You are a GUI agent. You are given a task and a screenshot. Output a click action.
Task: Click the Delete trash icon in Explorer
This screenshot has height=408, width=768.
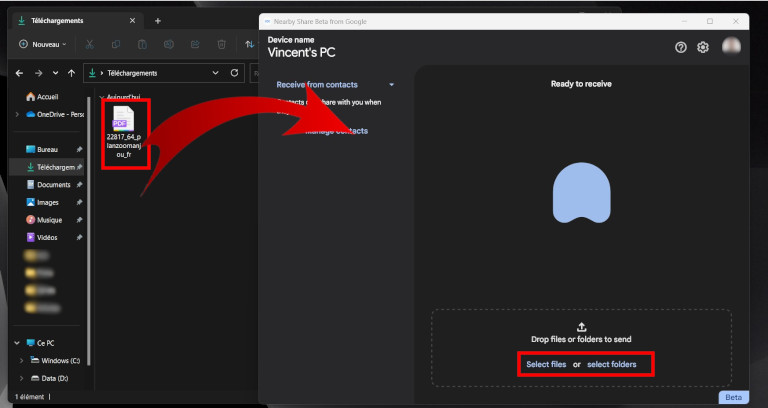(x=221, y=44)
